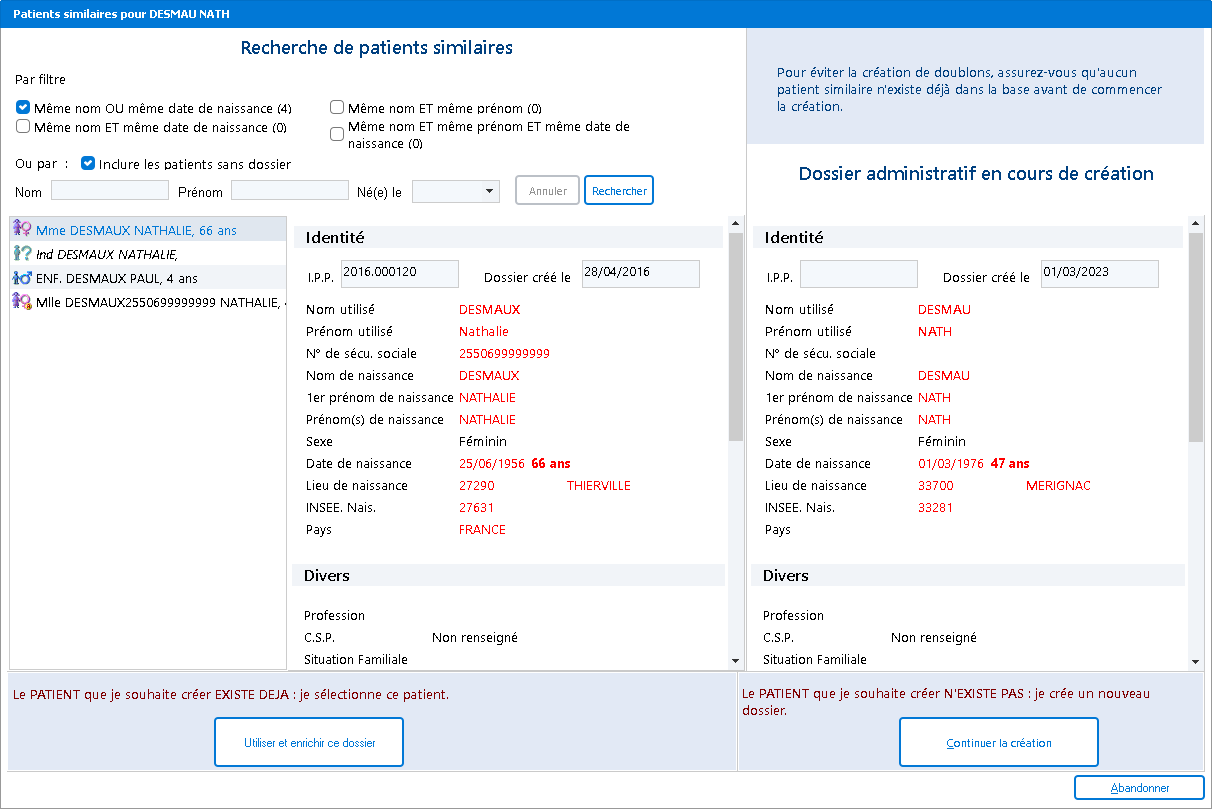Uncheck 'Même nom OU même date de naissance'
1212x810 pixels.
[23, 108]
